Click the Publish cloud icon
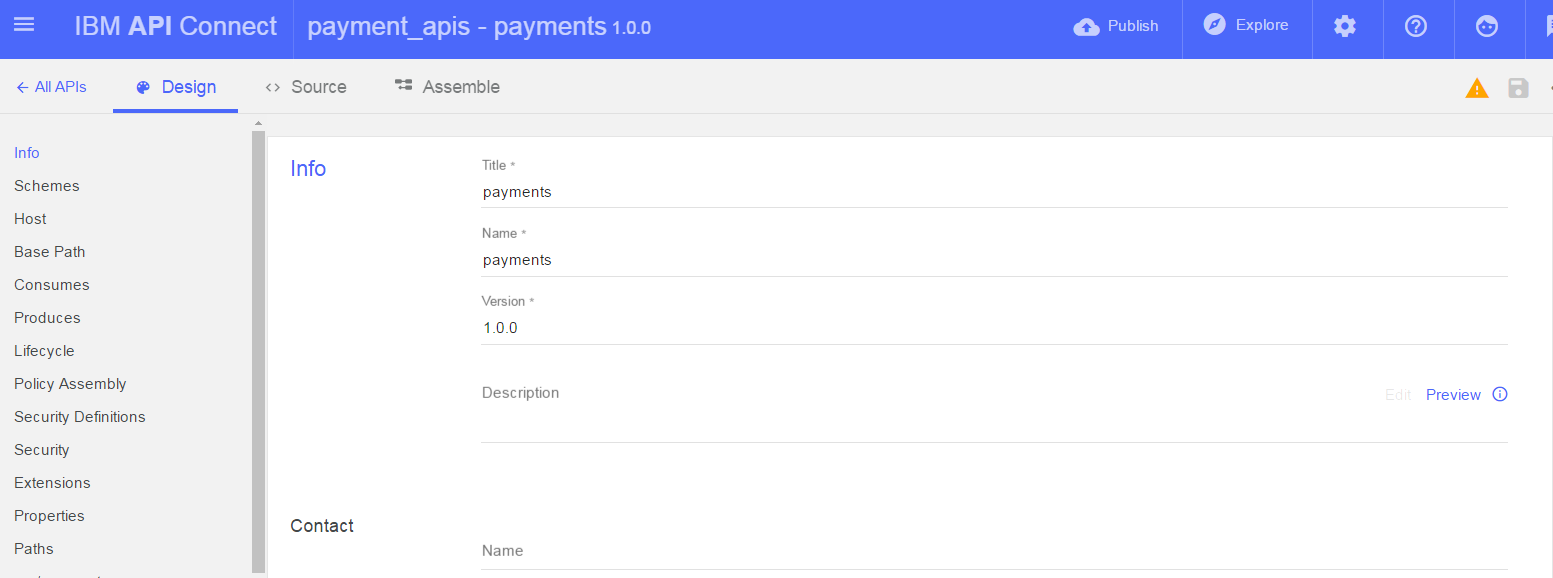The image size is (1553, 578). click(1086, 27)
